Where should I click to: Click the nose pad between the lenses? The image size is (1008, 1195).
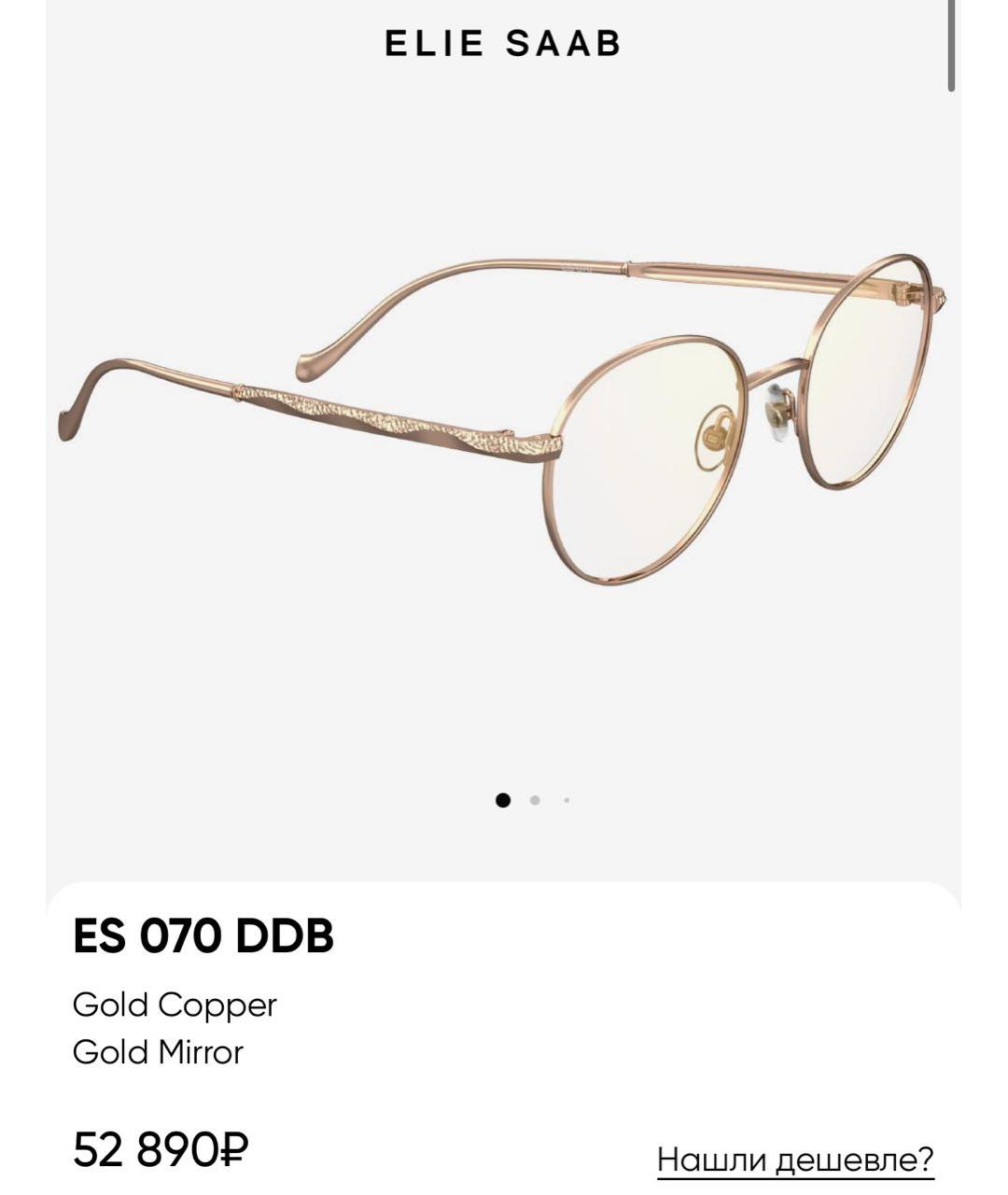(x=778, y=413)
